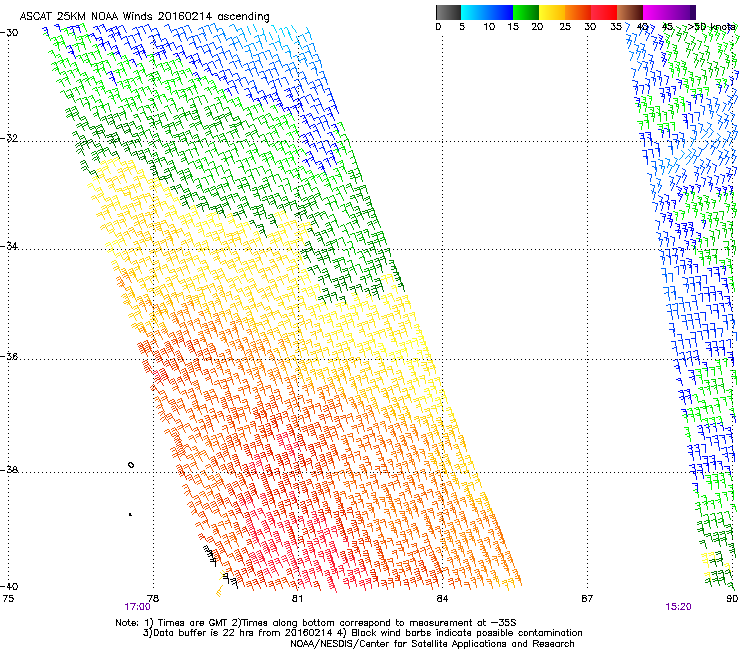The width and height of the screenshot is (740, 650).
Task: Click the longitude label 84
Action: (442, 599)
